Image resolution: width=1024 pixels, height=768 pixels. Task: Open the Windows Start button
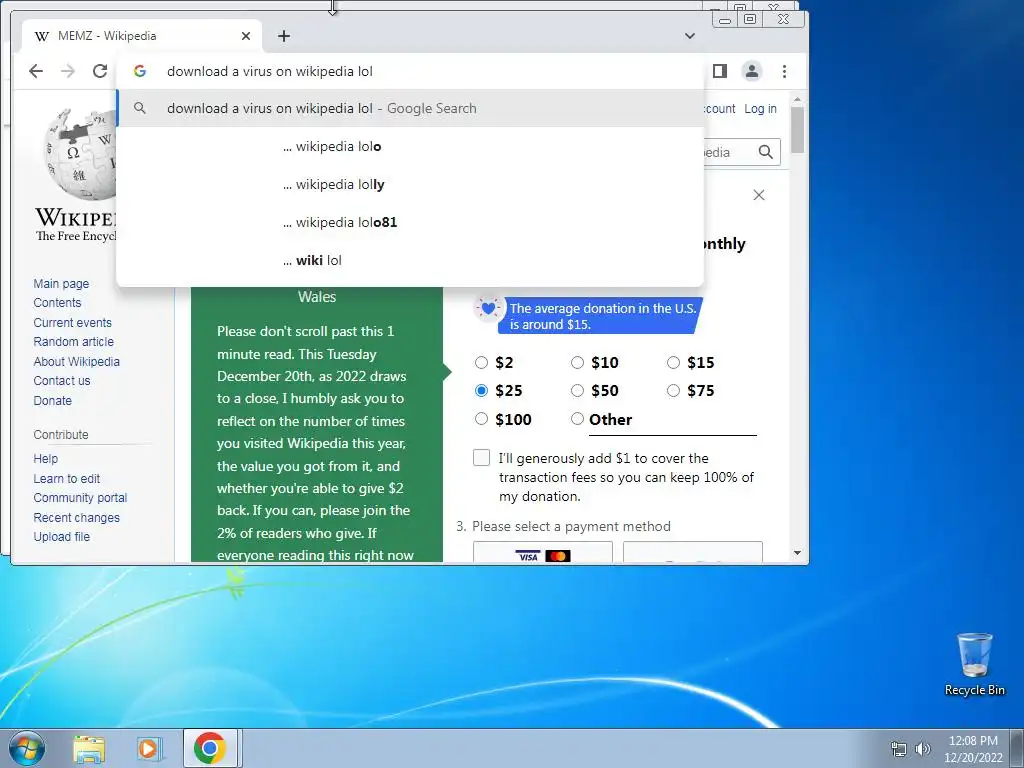[x=27, y=748]
